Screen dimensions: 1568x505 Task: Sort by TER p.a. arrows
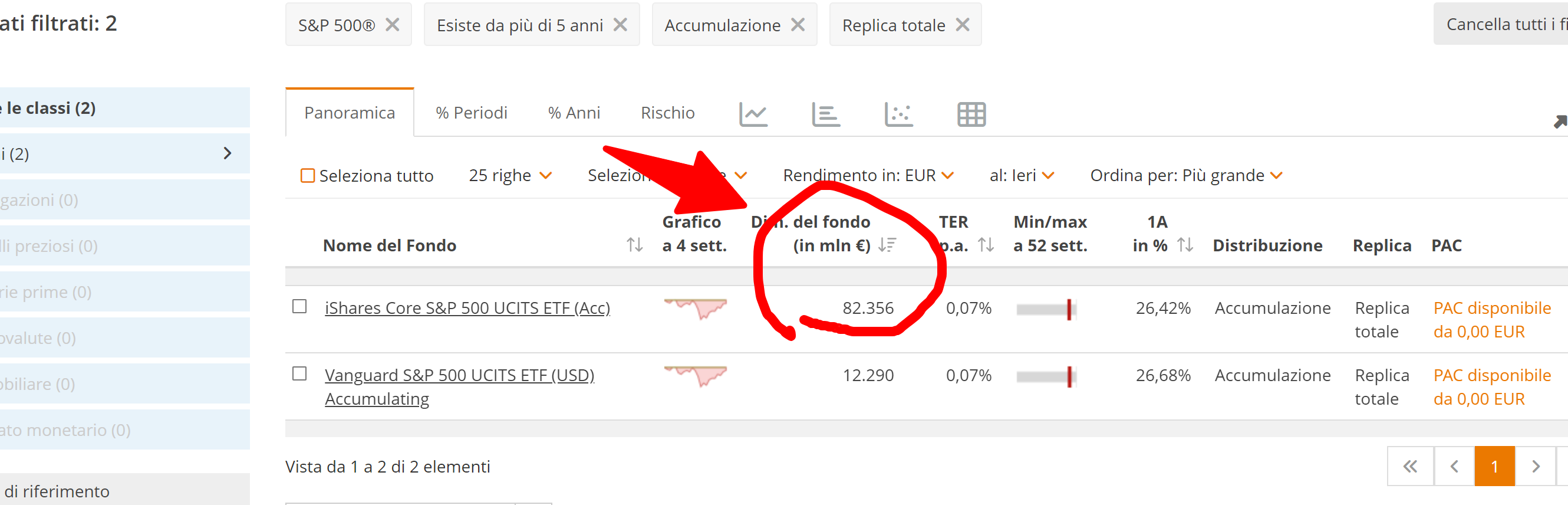986,245
